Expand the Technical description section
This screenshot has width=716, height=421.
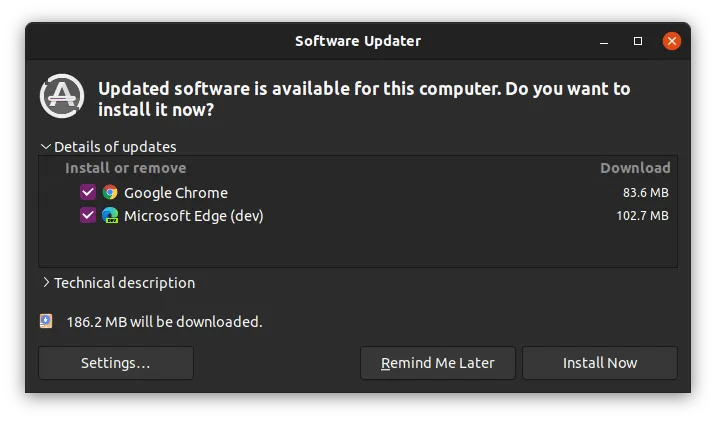(x=46, y=283)
